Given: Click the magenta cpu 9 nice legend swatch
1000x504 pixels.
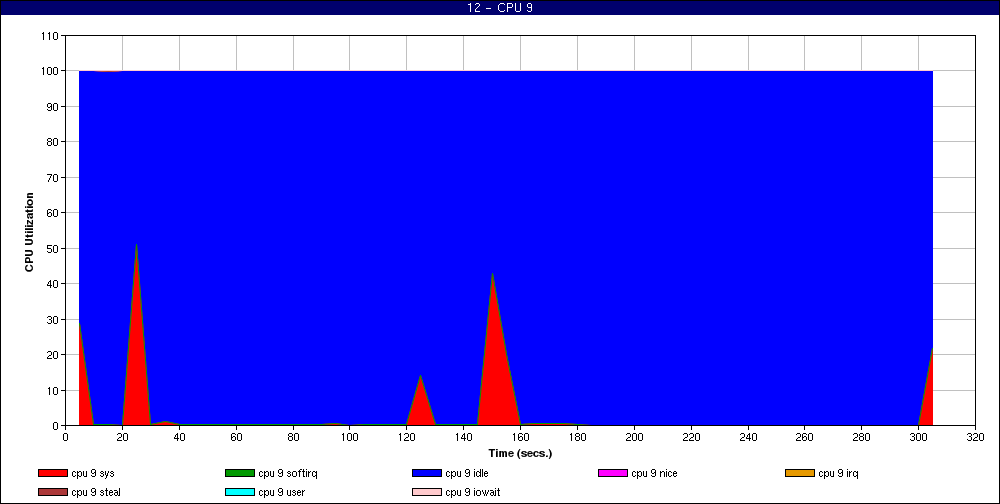Looking at the screenshot, I should click(613, 473).
